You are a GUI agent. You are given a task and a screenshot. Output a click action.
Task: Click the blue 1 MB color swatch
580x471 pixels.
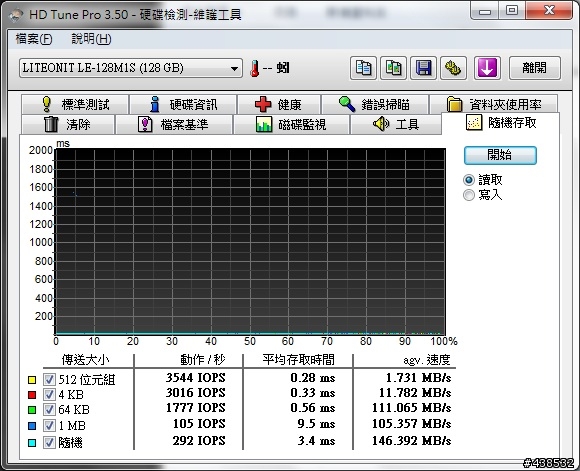tap(32, 426)
